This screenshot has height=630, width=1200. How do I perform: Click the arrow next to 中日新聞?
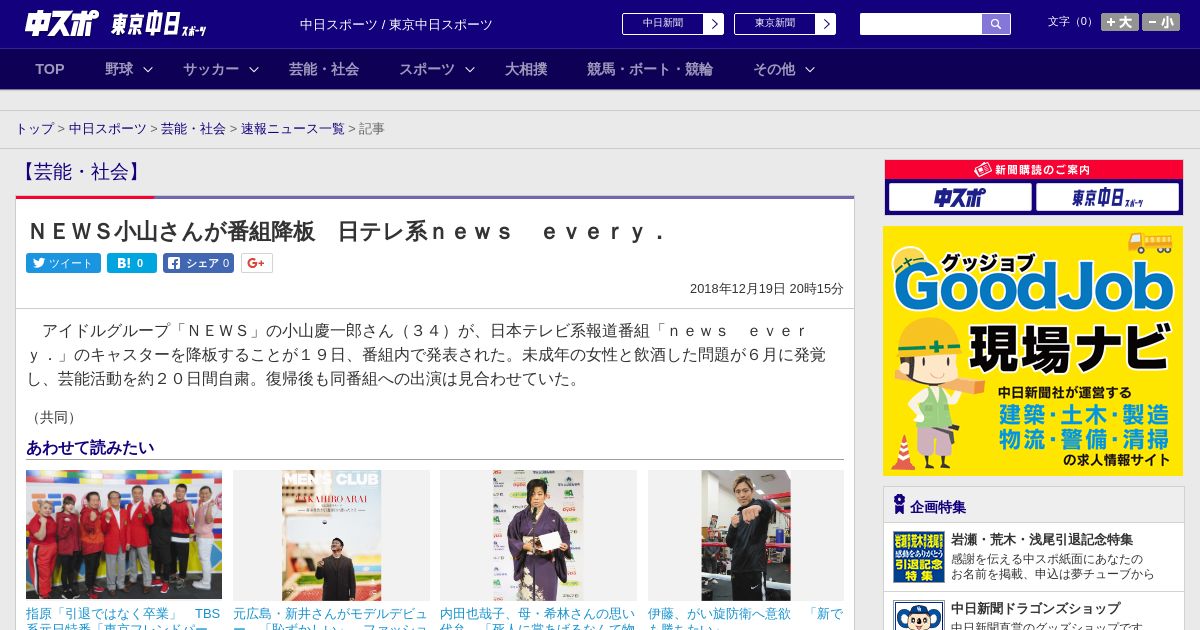pyautogui.click(x=714, y=24)
